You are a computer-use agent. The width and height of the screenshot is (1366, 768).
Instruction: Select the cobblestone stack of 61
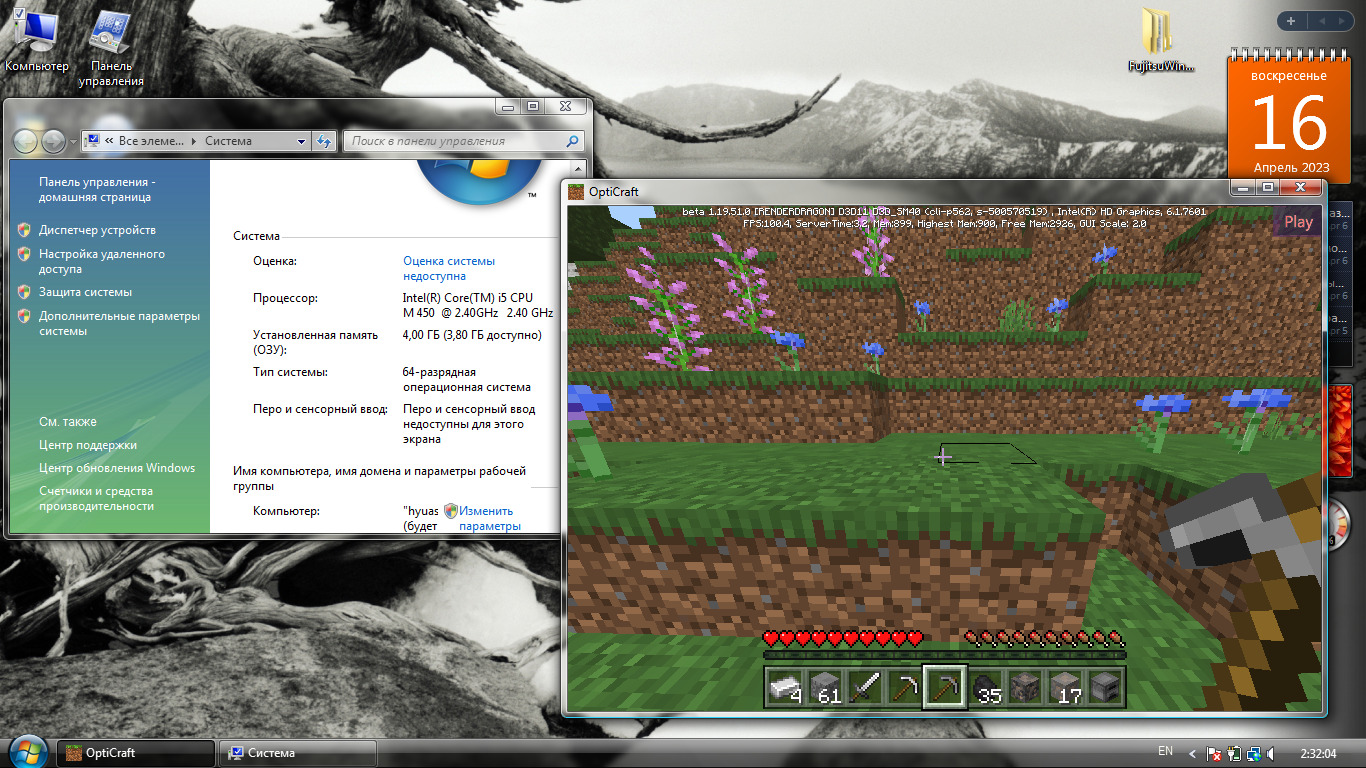point(826,687)
